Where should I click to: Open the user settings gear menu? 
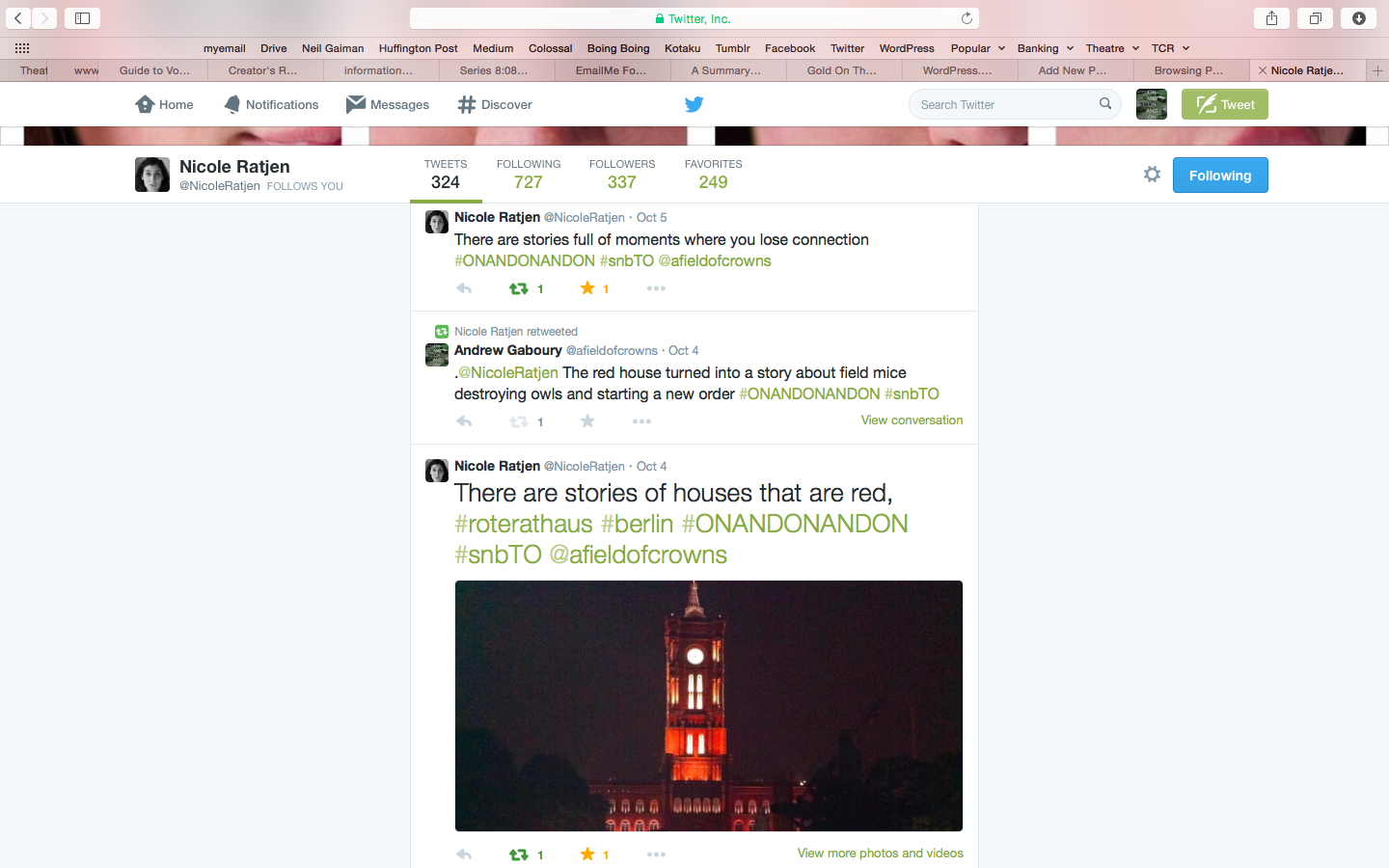tap(1152, 175)
